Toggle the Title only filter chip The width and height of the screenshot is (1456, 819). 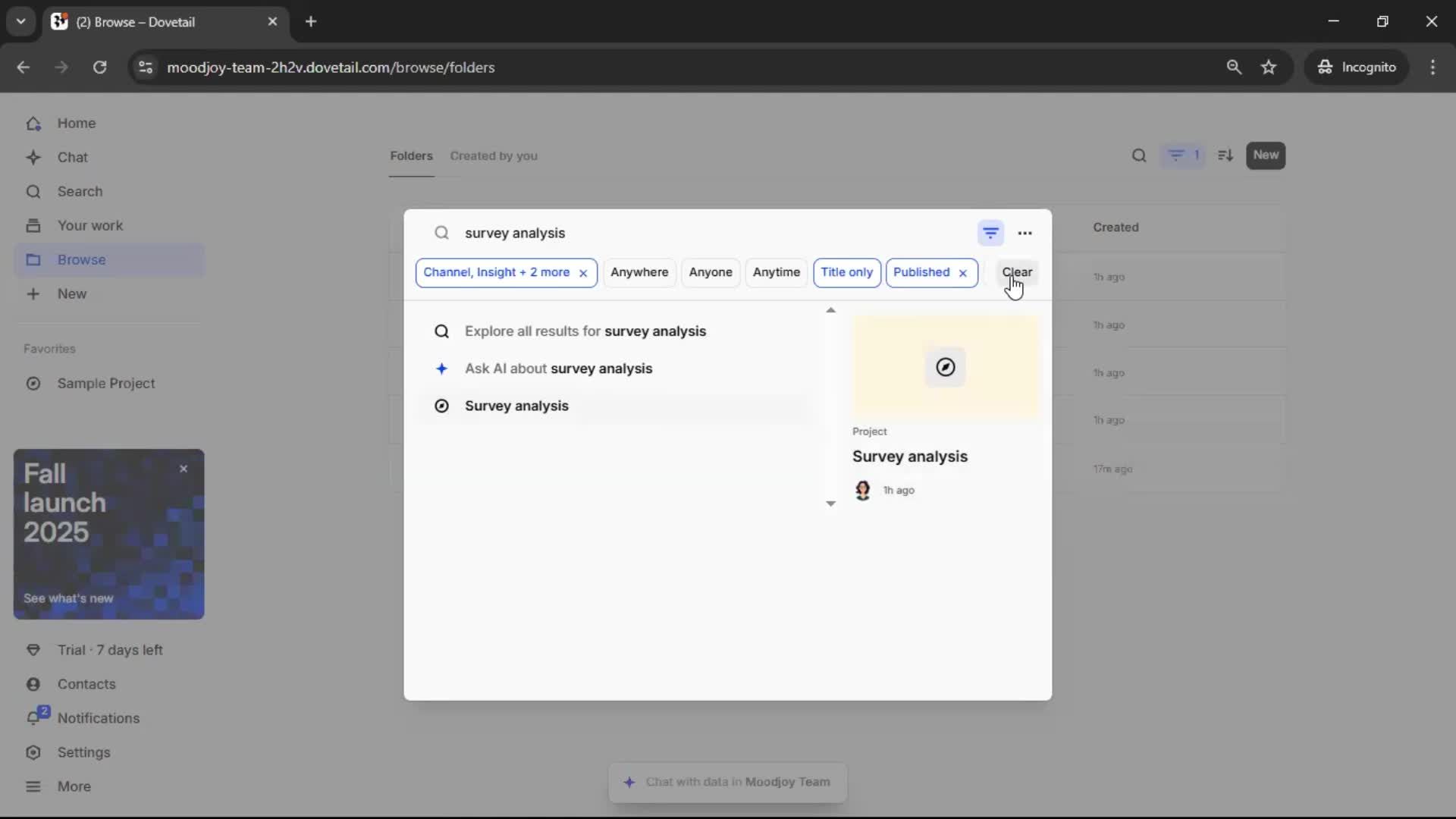click(x=846, y=272)
